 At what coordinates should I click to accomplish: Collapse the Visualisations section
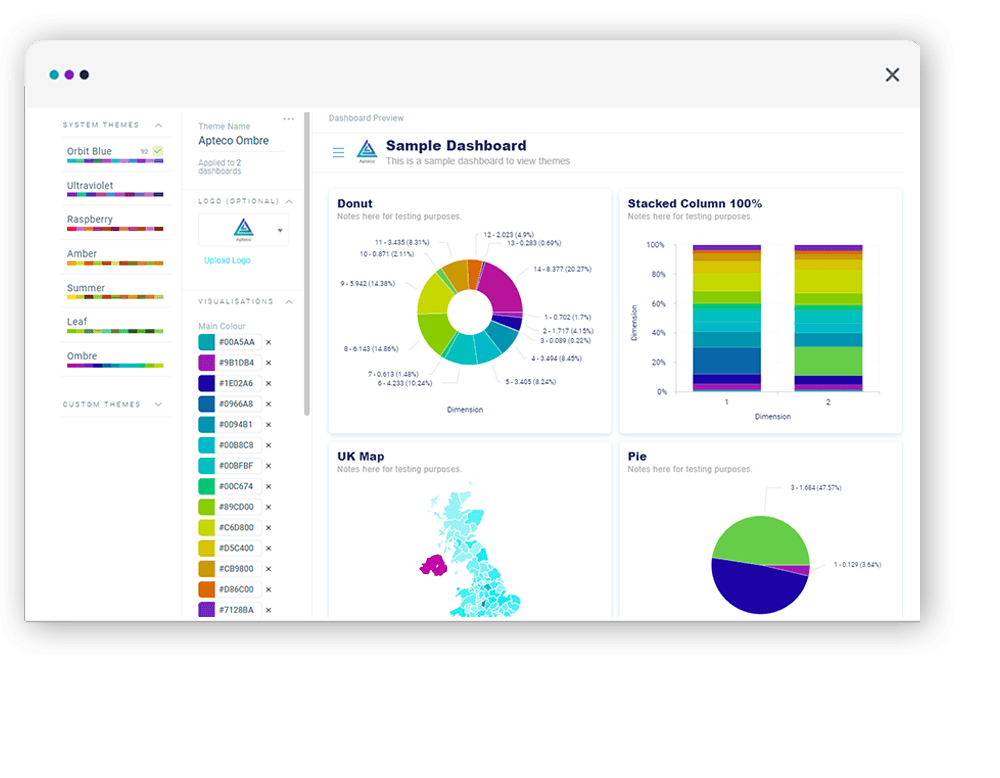point(290,300)
